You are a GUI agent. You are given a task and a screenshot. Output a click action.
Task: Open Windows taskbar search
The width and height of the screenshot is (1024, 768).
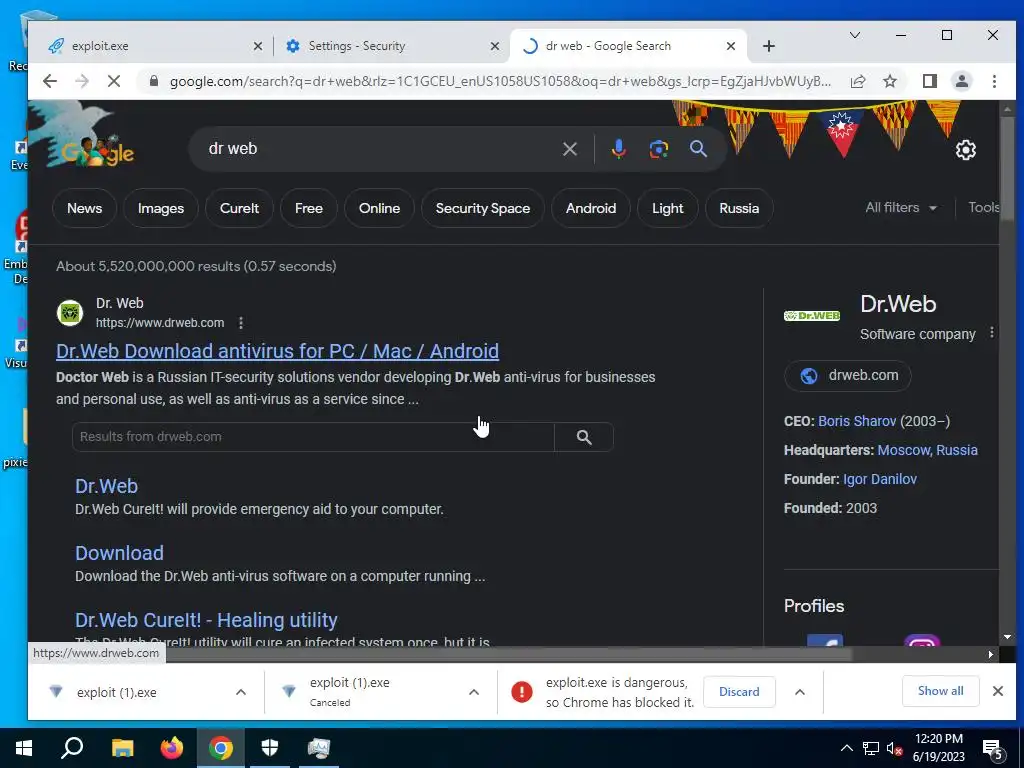72,748
